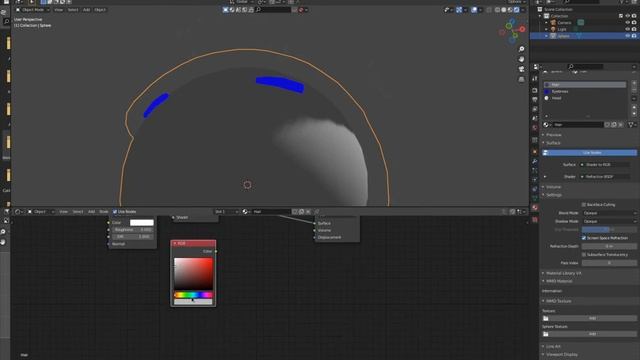This screenshot has width=640, height=360.
Task: Remove material slot with minus button
Action: [x=634, y=89]
